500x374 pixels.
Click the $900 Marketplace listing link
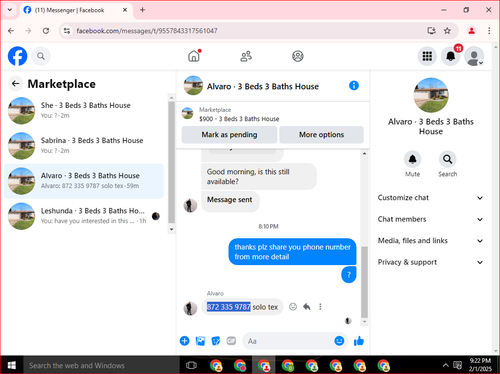pyautogui.click(x=239, y=119)
